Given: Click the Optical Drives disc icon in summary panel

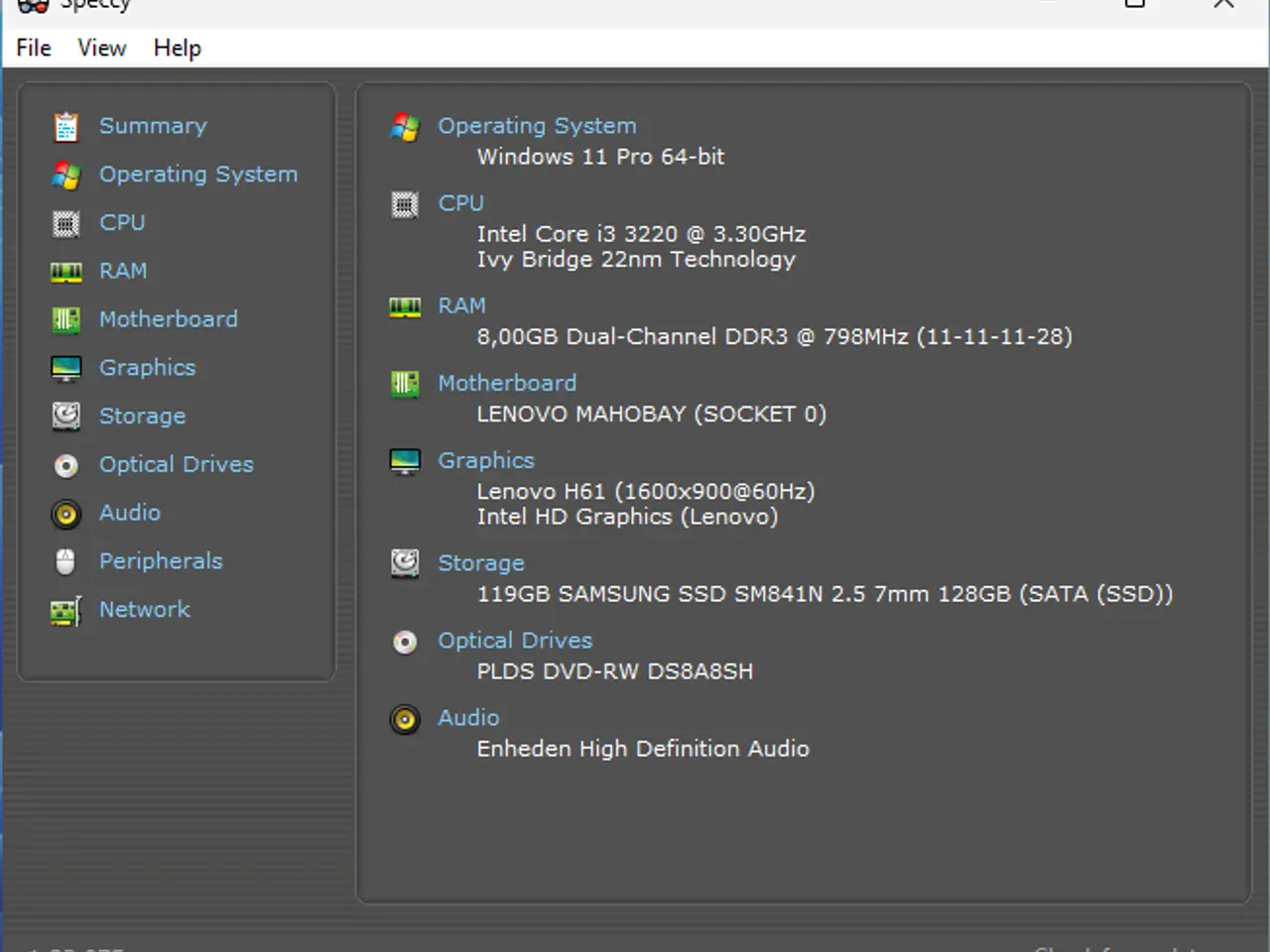Looking at the screenshot, I should (405, 642).
